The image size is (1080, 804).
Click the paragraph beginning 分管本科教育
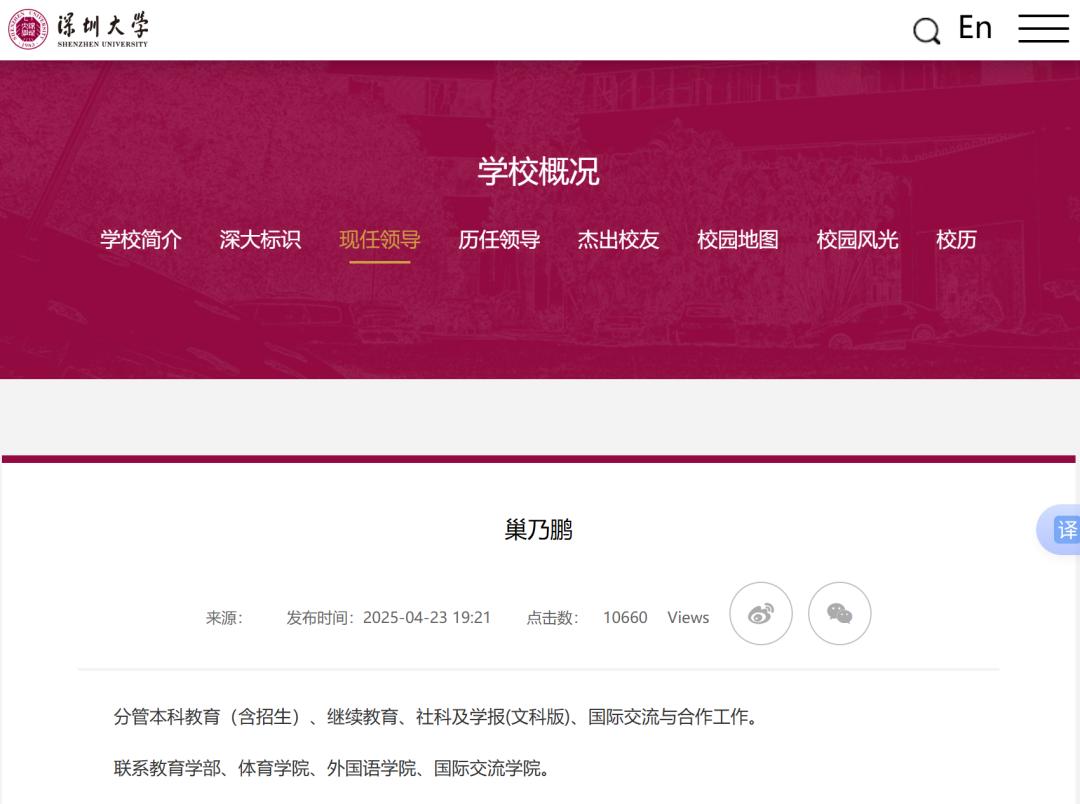[x=436, y=717]
